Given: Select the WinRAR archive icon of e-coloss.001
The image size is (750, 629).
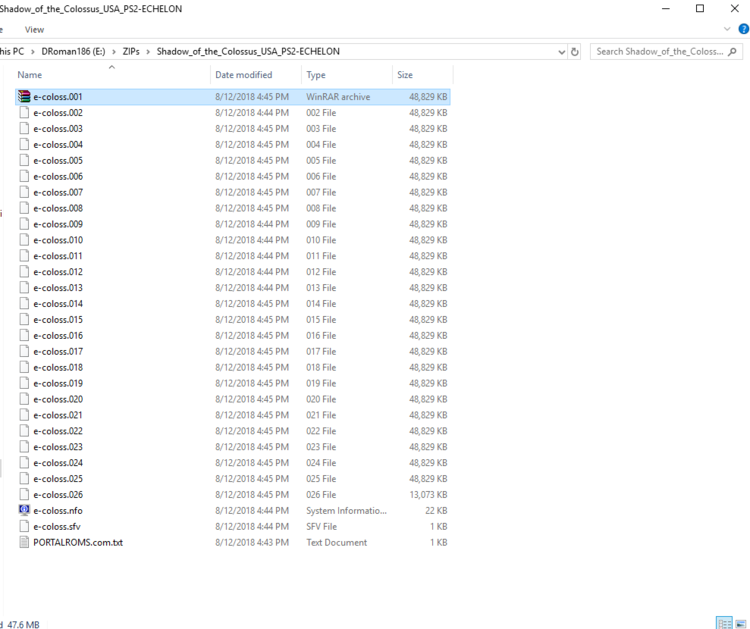Looking at the screenshot, I should pos(24,97).
